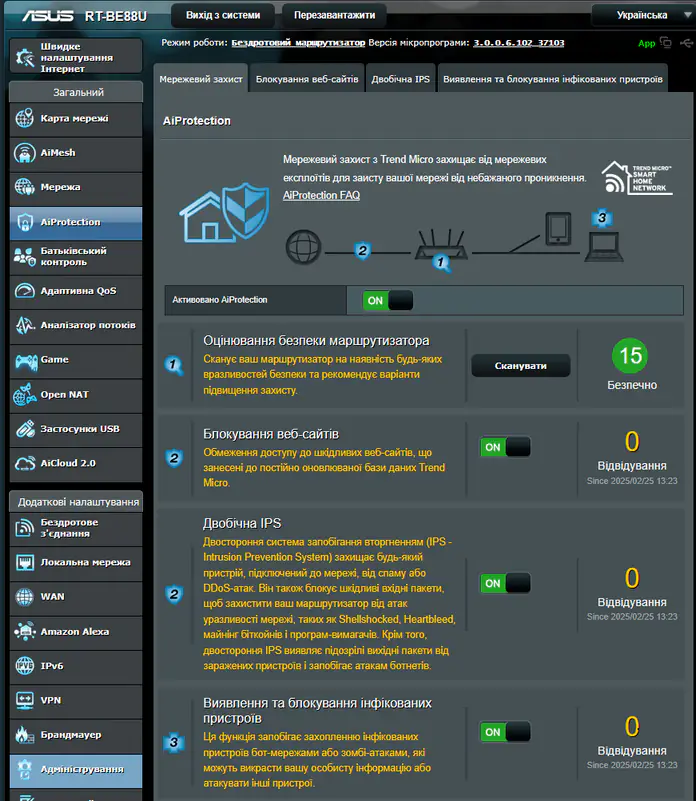Click the Amazon Alexa icon
Viewport: 696px width, 801px height.
point(25,631)
